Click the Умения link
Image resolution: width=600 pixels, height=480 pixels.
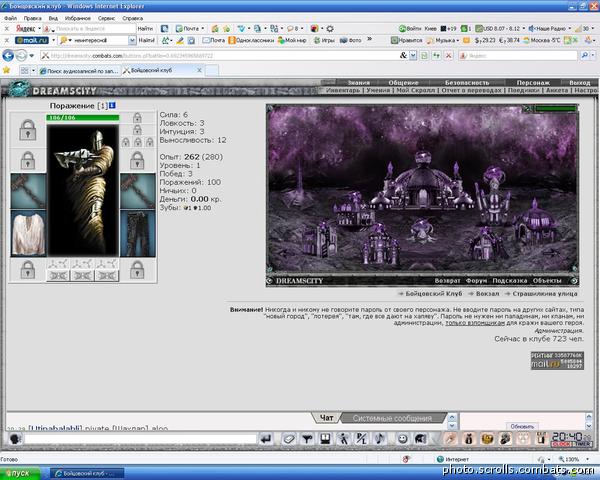click(378, 90)
